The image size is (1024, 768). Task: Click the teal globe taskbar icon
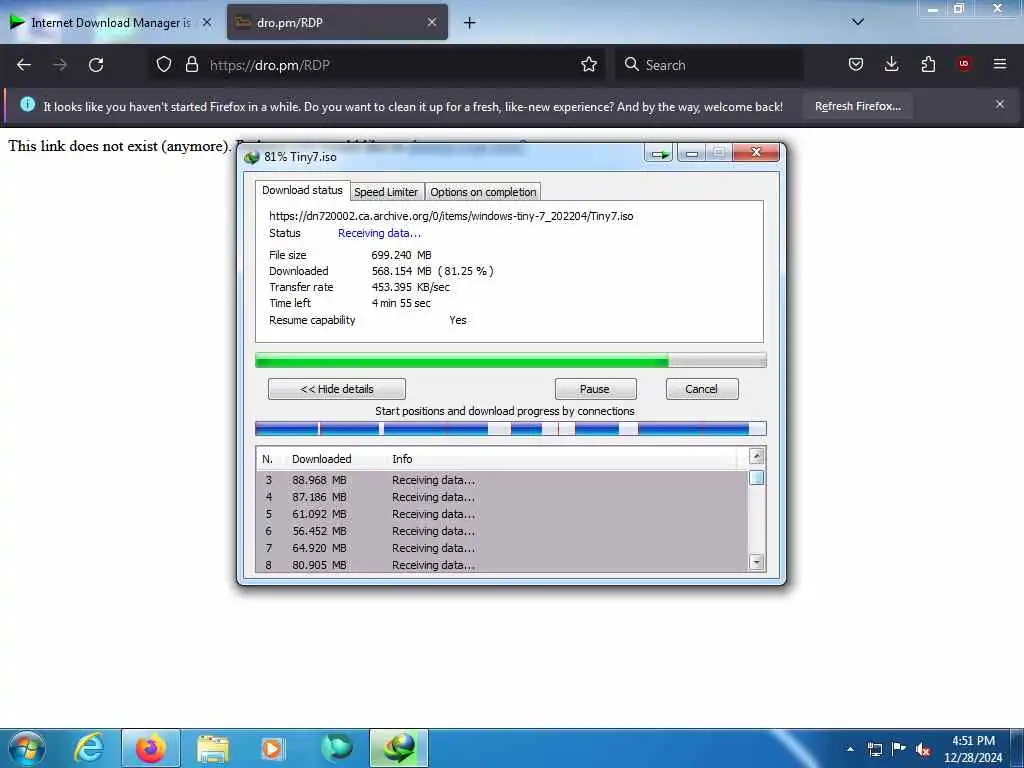[x=337, y=748]
